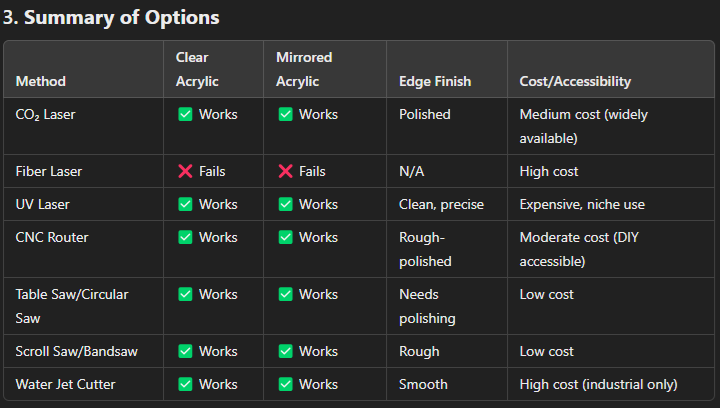720x408 pixels.
Task: Click the red X for Fiber Laser mirrored acrylic
Action: [285, 171]
